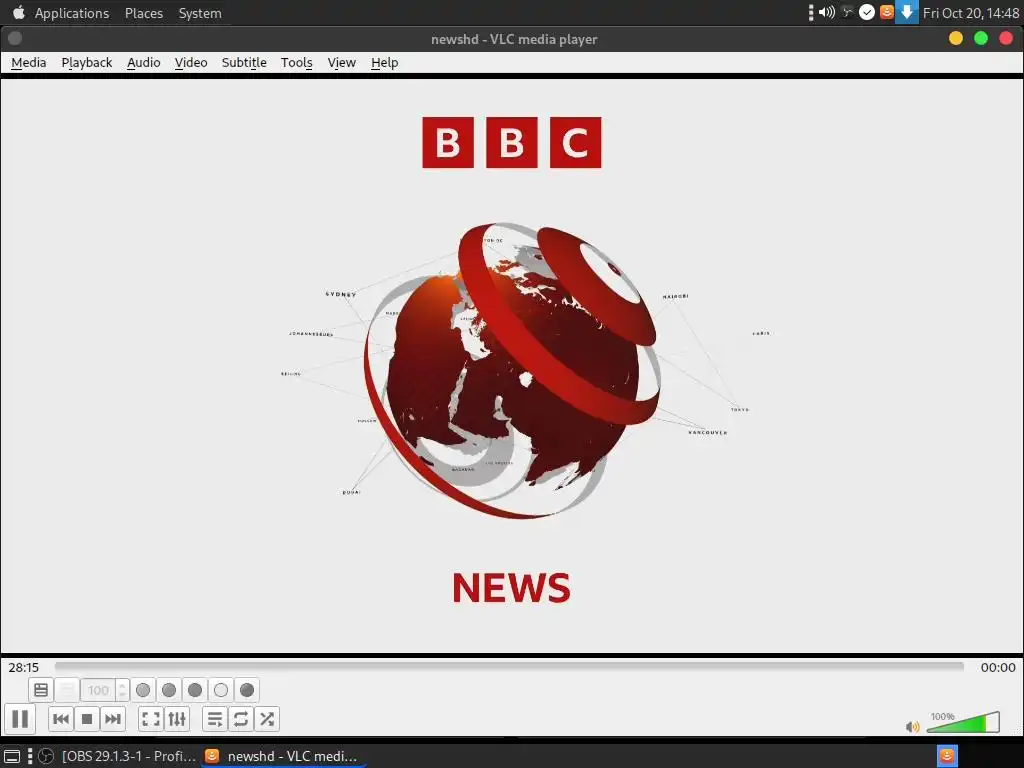Decrease teletext page number with down arrow
The height and width of the screenshot is (768, 1024).
coord(122,696)
